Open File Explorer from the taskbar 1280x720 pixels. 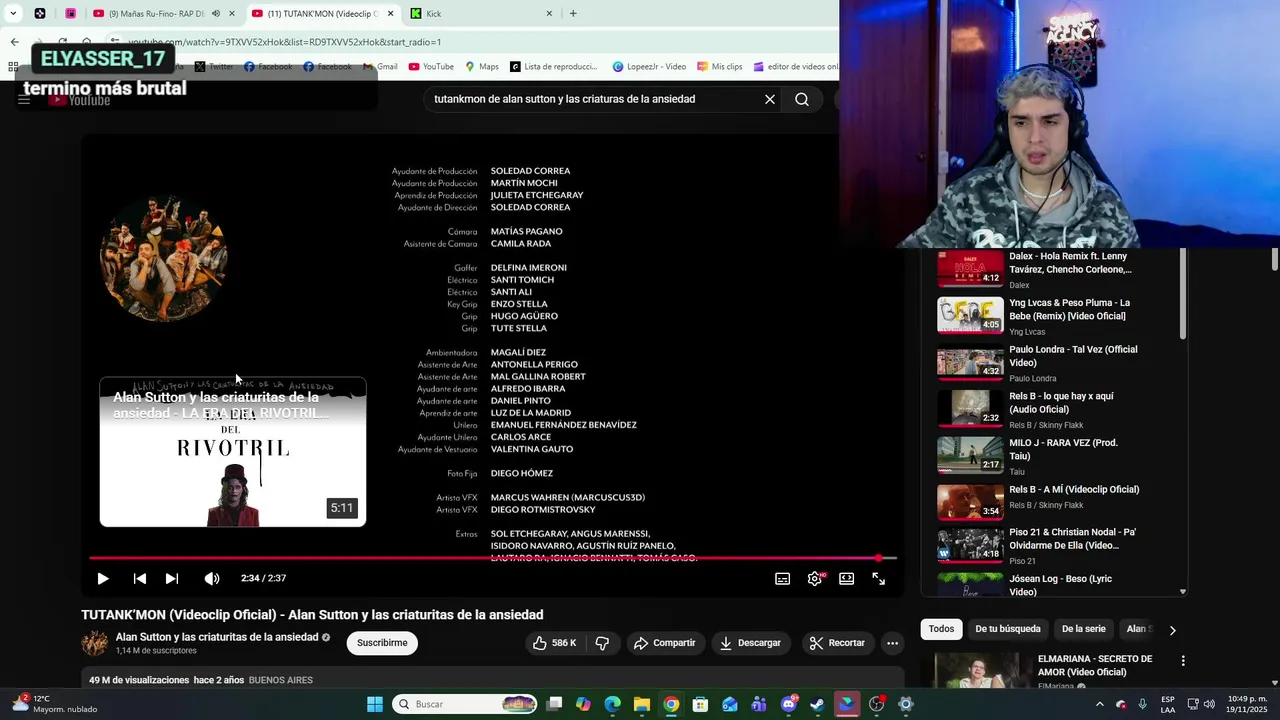click(x=641, y=704)
